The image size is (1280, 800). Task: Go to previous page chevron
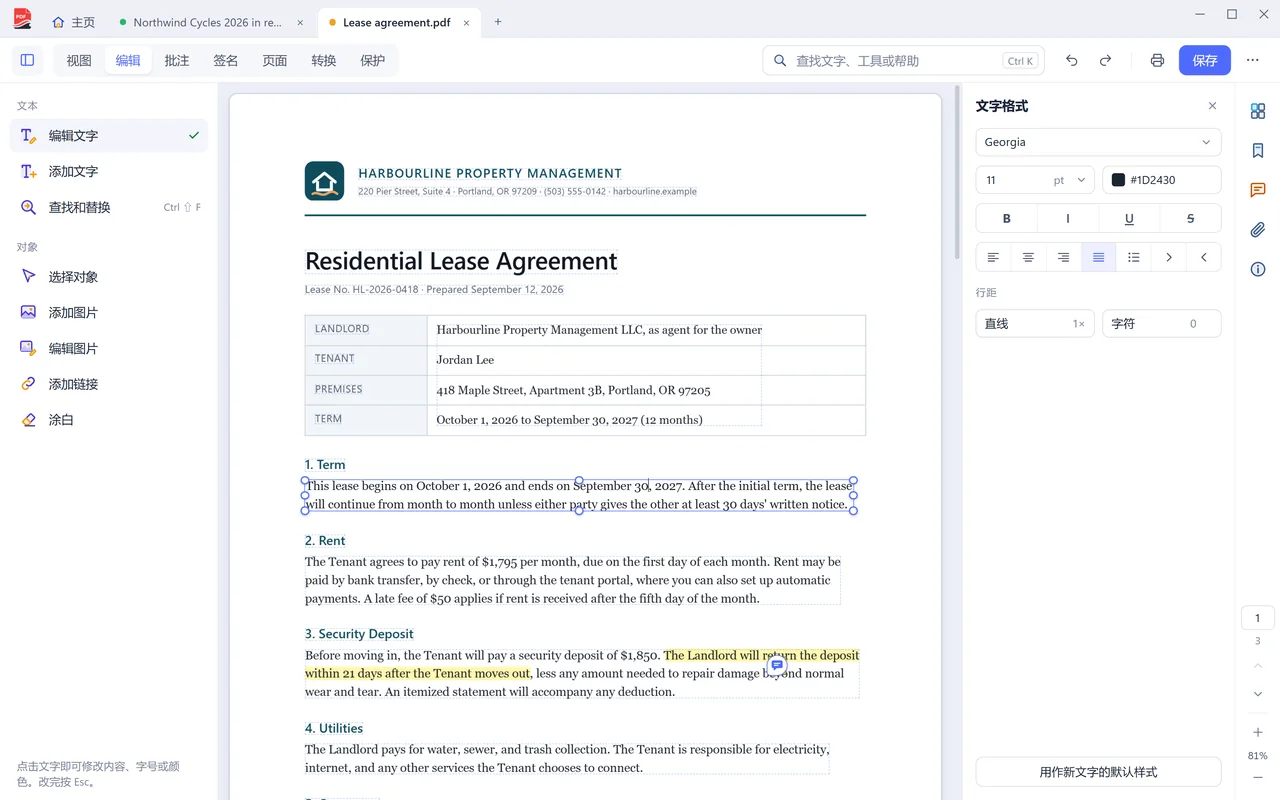point(1258,666)
